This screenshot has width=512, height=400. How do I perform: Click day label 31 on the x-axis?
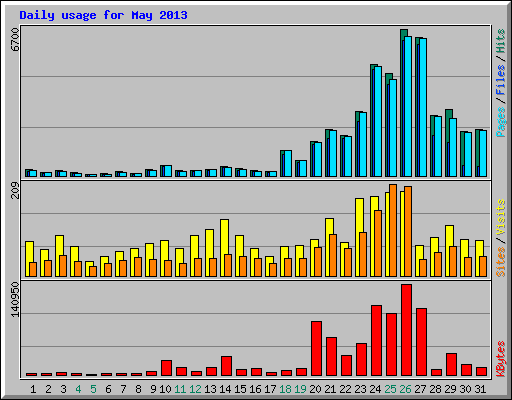click(480, 389)
